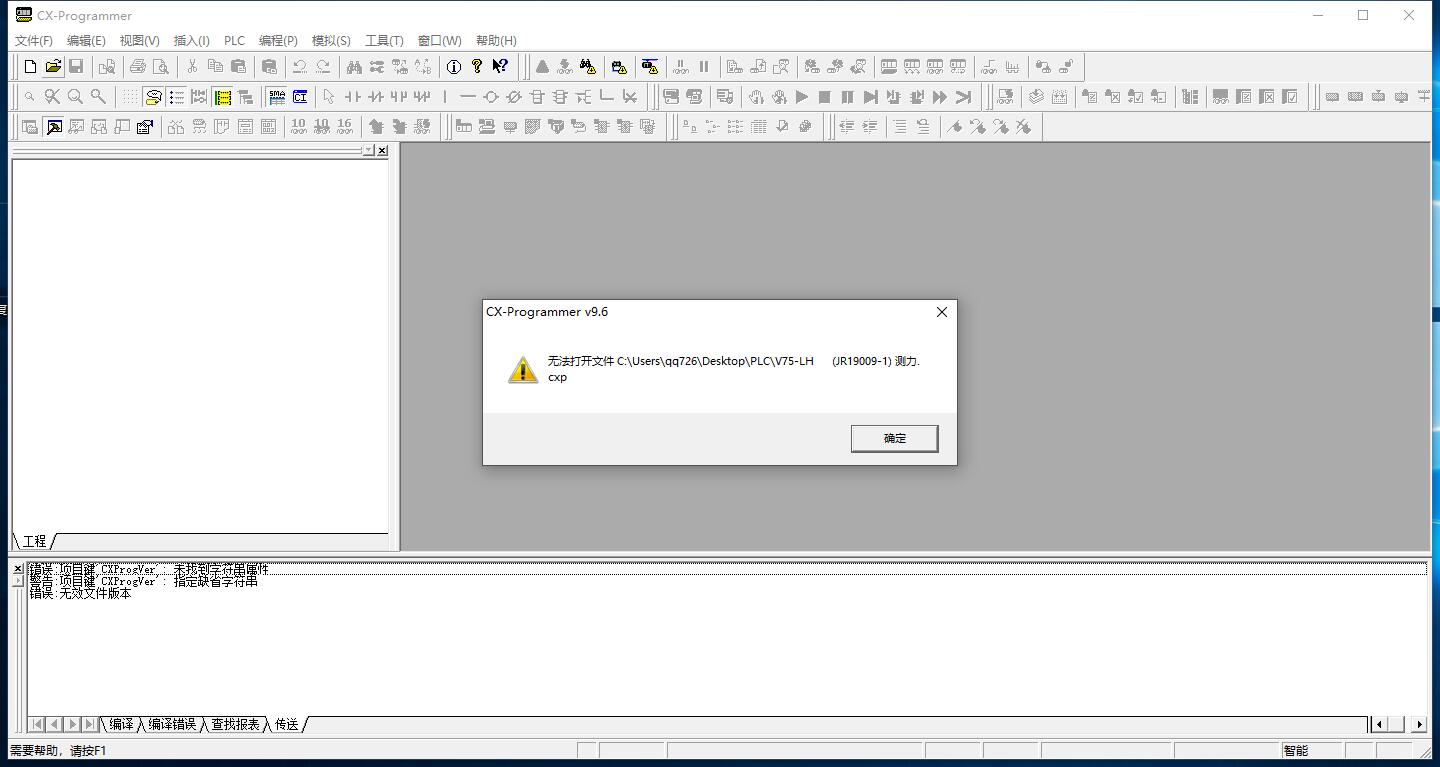Click the New file icon in toolbar
The width and height of the screenshot is (1440, 767).
point(30,67)
